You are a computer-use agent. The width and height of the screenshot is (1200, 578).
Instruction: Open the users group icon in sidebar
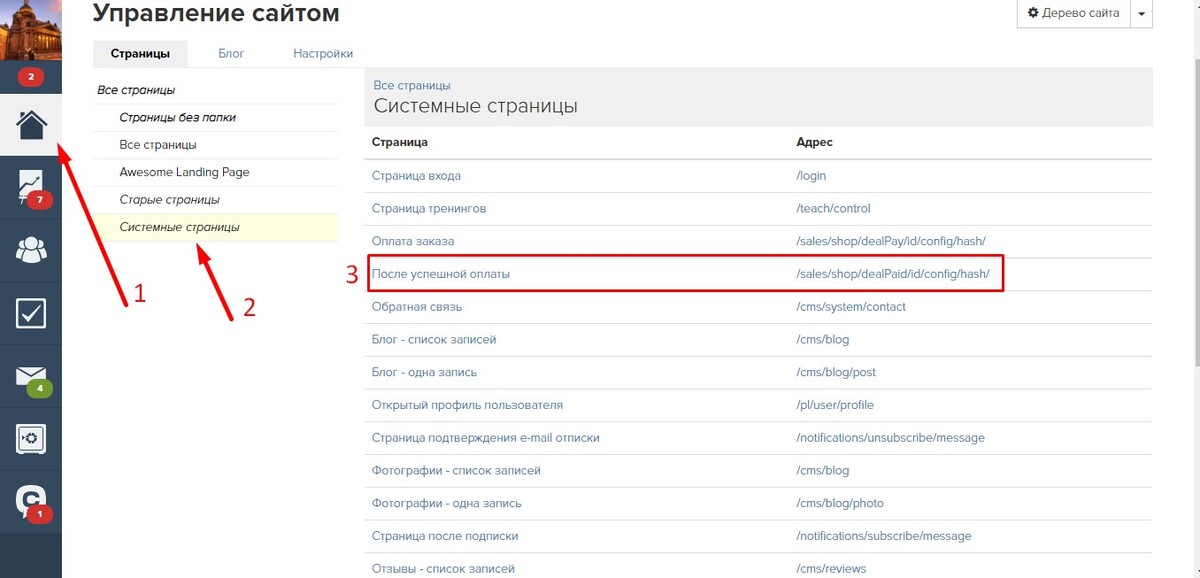point(31,250)
